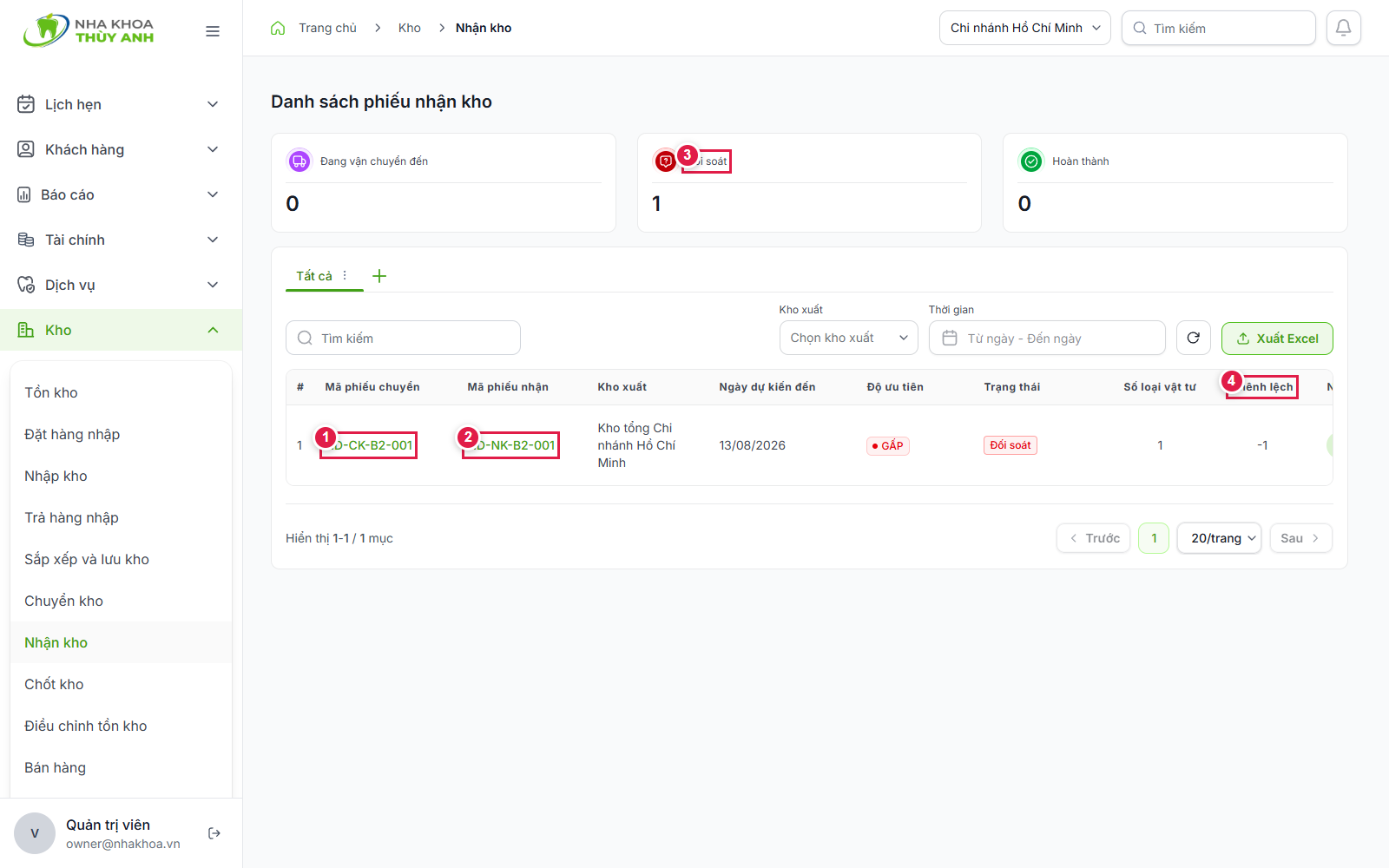Open the Từ ngày - Đến ngày date picker

(x=1047, y=338)
